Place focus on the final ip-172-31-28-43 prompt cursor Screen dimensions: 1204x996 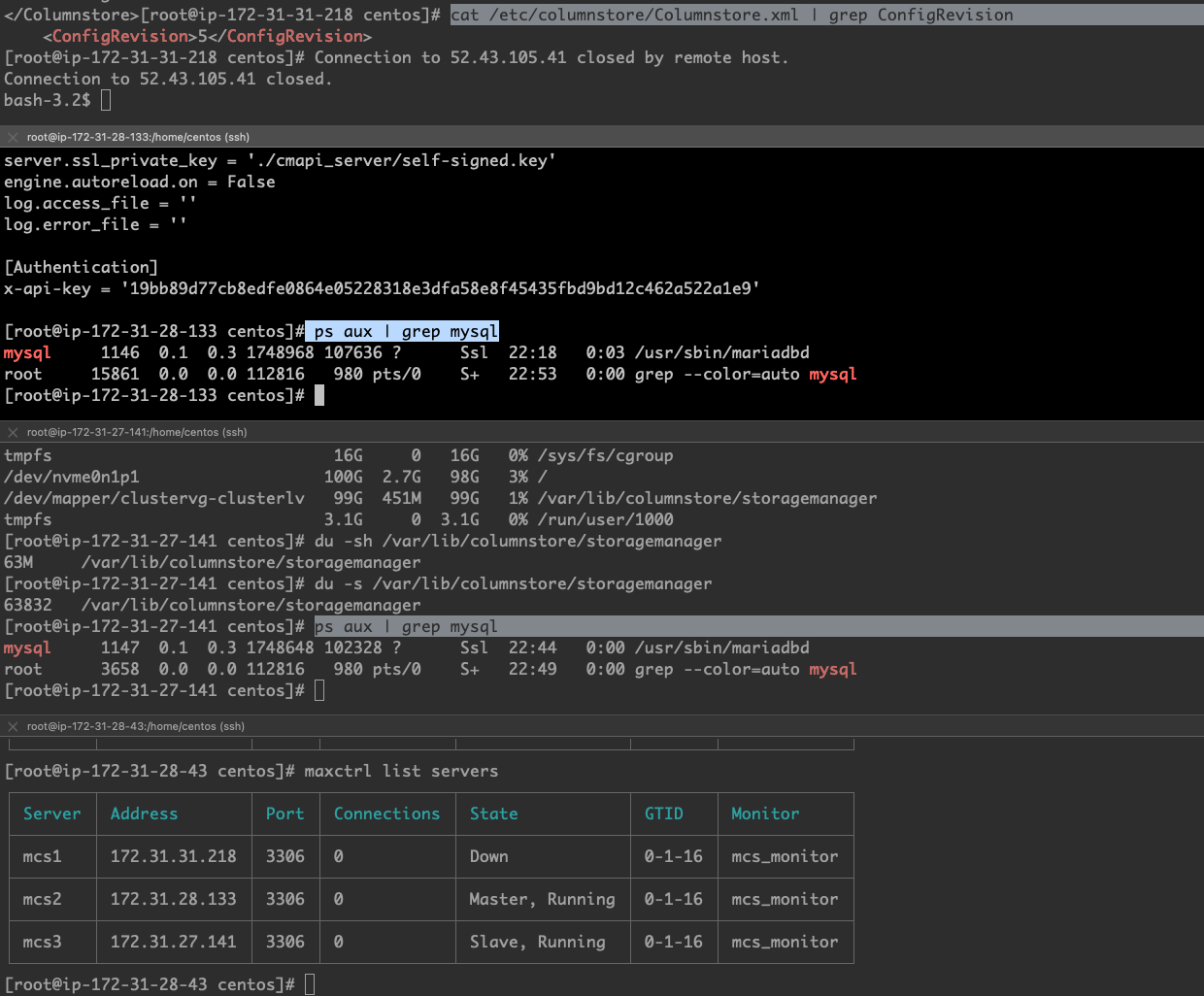tap(310, 984)
